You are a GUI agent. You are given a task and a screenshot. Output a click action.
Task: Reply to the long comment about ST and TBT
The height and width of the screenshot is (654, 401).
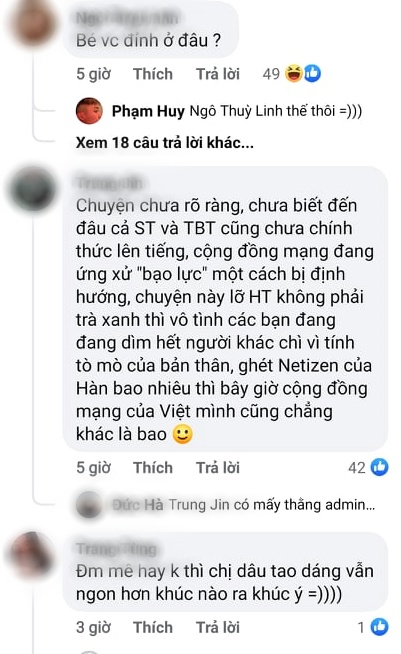[x=218, y=468]
